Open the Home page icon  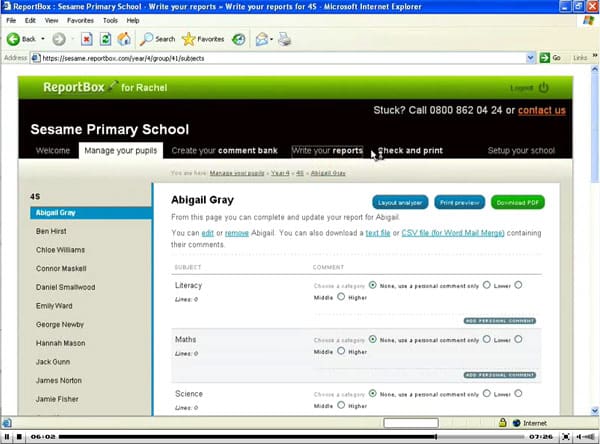coord(124,39)
